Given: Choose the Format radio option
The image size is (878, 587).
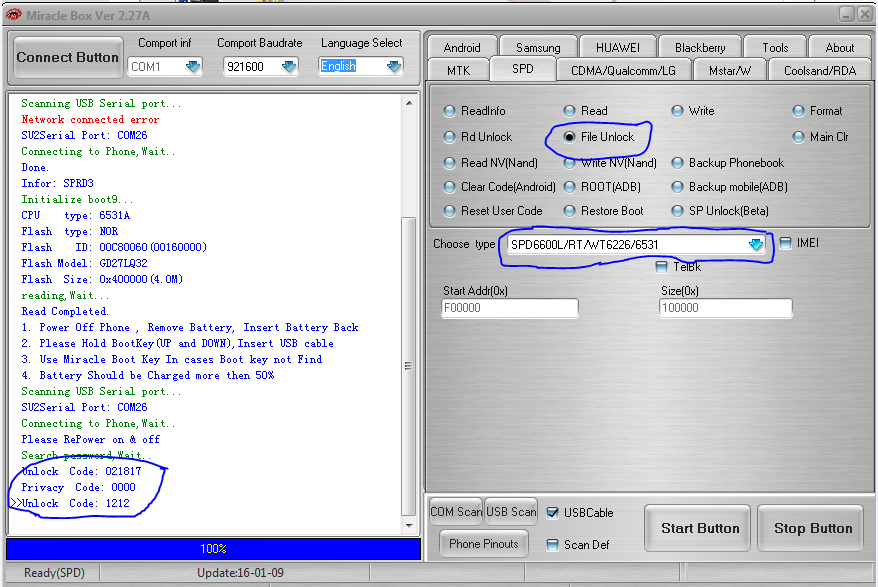Looking at the screenshot, I should tap(818, 111).
